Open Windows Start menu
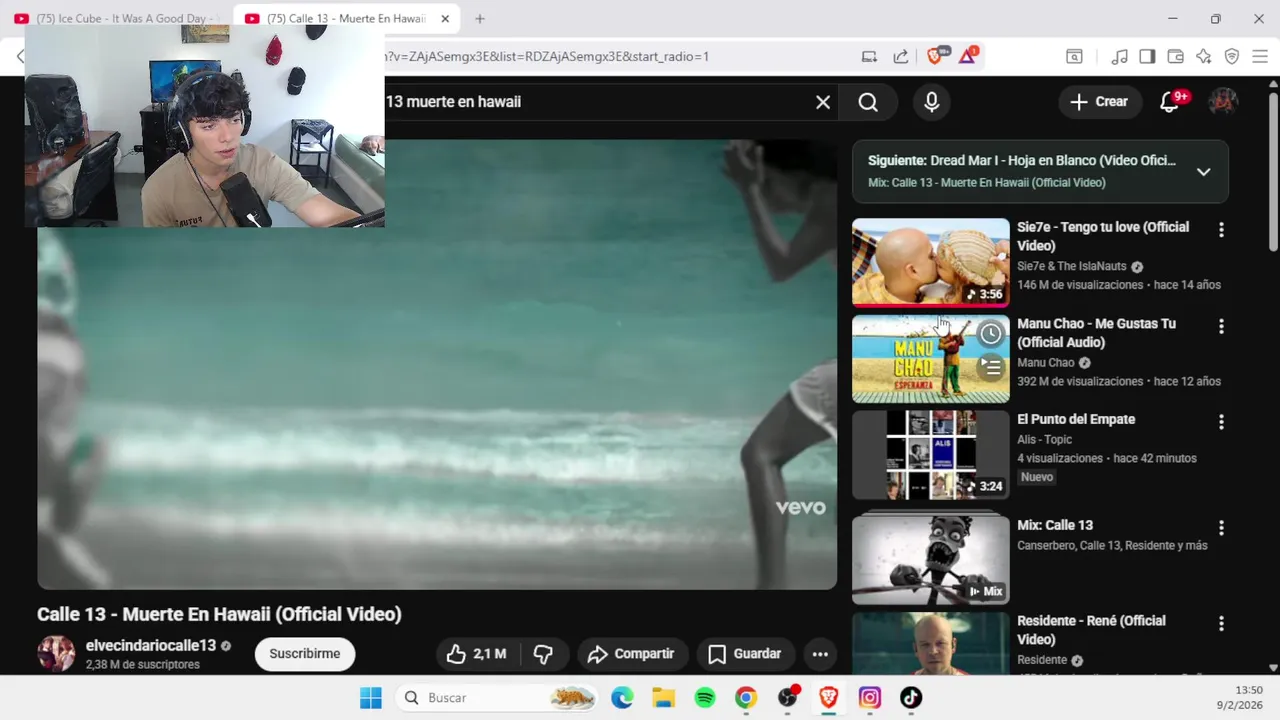The image size is (1280, 720). pos(371,698)
